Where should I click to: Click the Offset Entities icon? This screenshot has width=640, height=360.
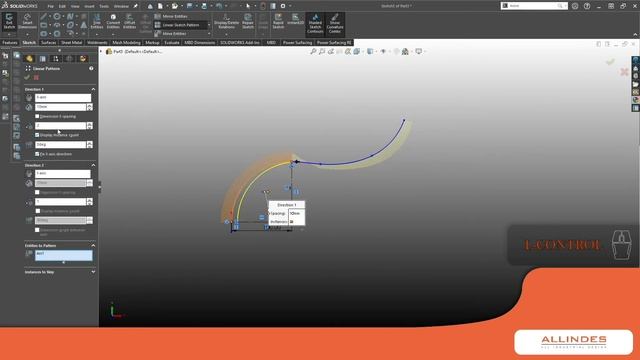[x=129, y=21]
